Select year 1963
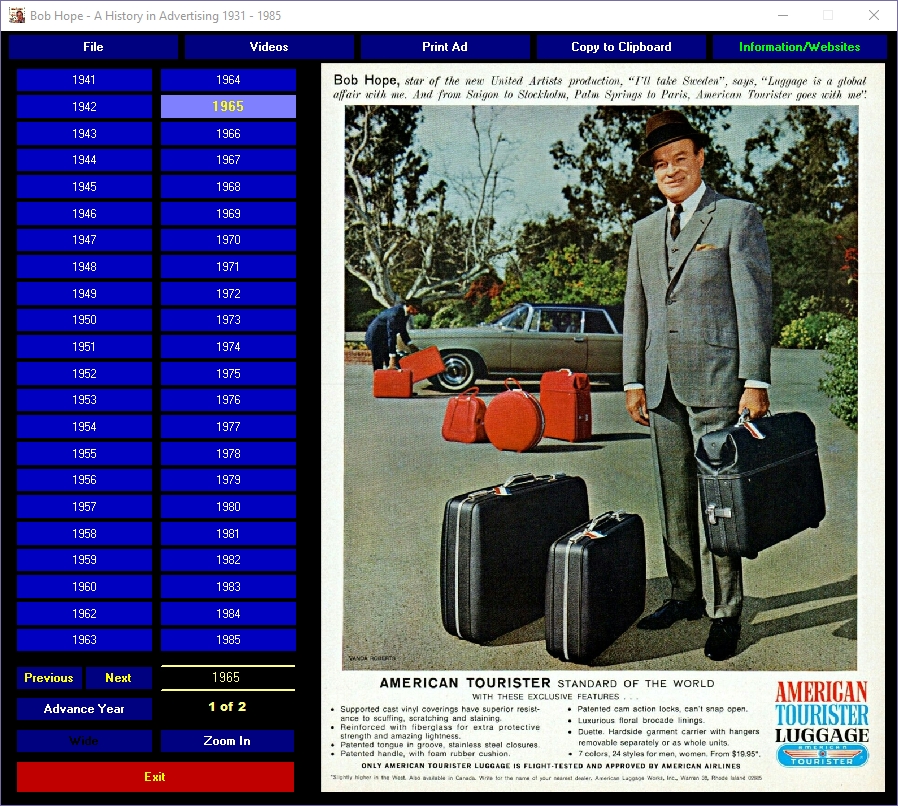This screenshot has width=898, height=806. coord(84,640)
